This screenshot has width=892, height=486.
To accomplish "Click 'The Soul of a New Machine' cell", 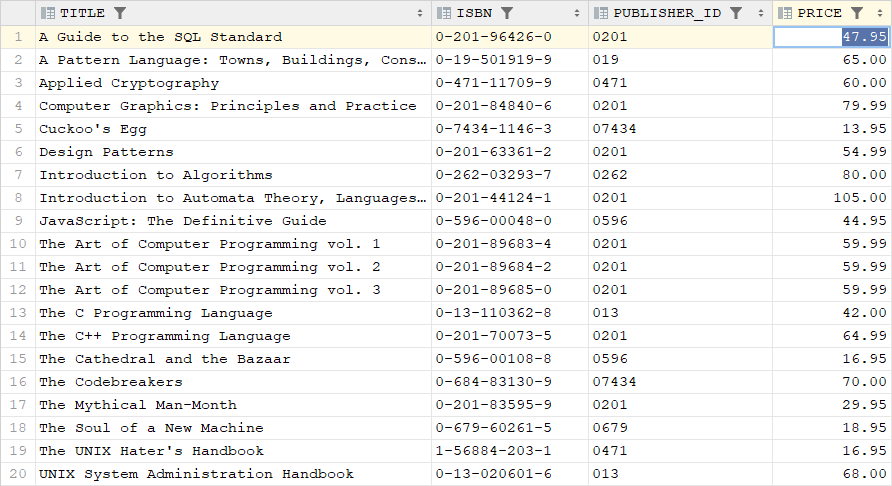I will [x=233, y=428].
